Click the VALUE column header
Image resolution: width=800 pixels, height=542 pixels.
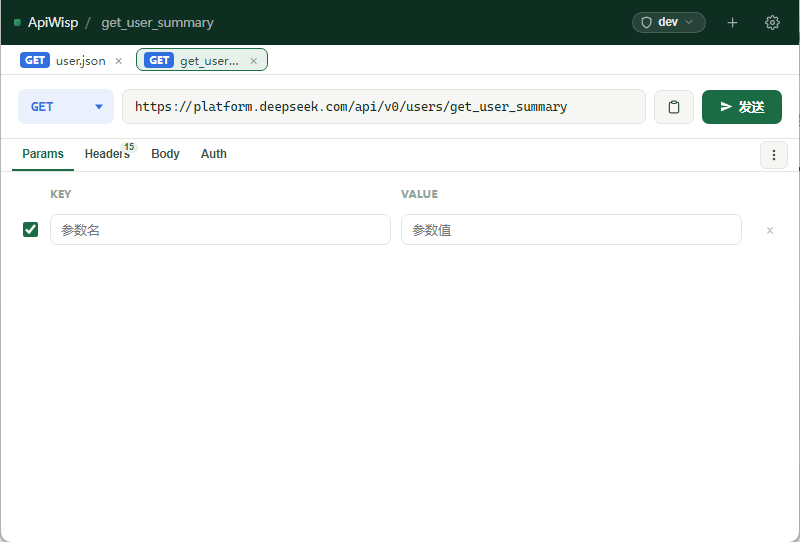click(419, 194)
